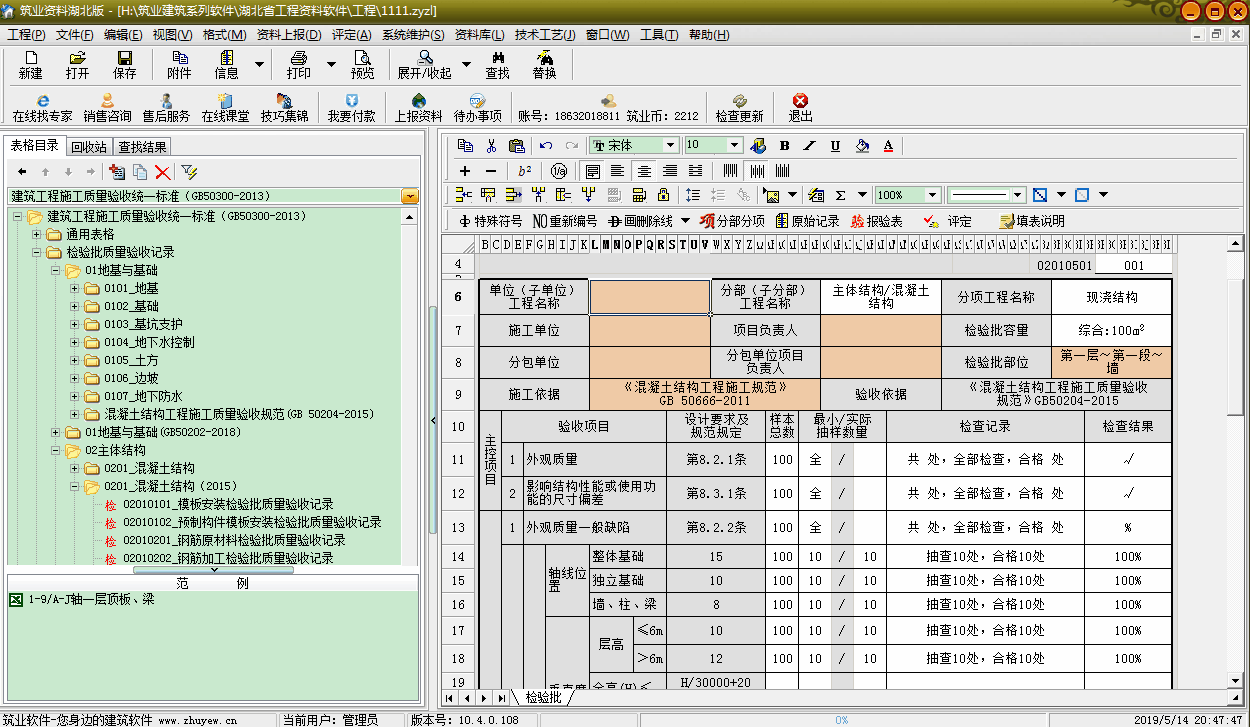Open the 宋体 font family dropdown
The image size is (1250, 727).
coord(671,146)
